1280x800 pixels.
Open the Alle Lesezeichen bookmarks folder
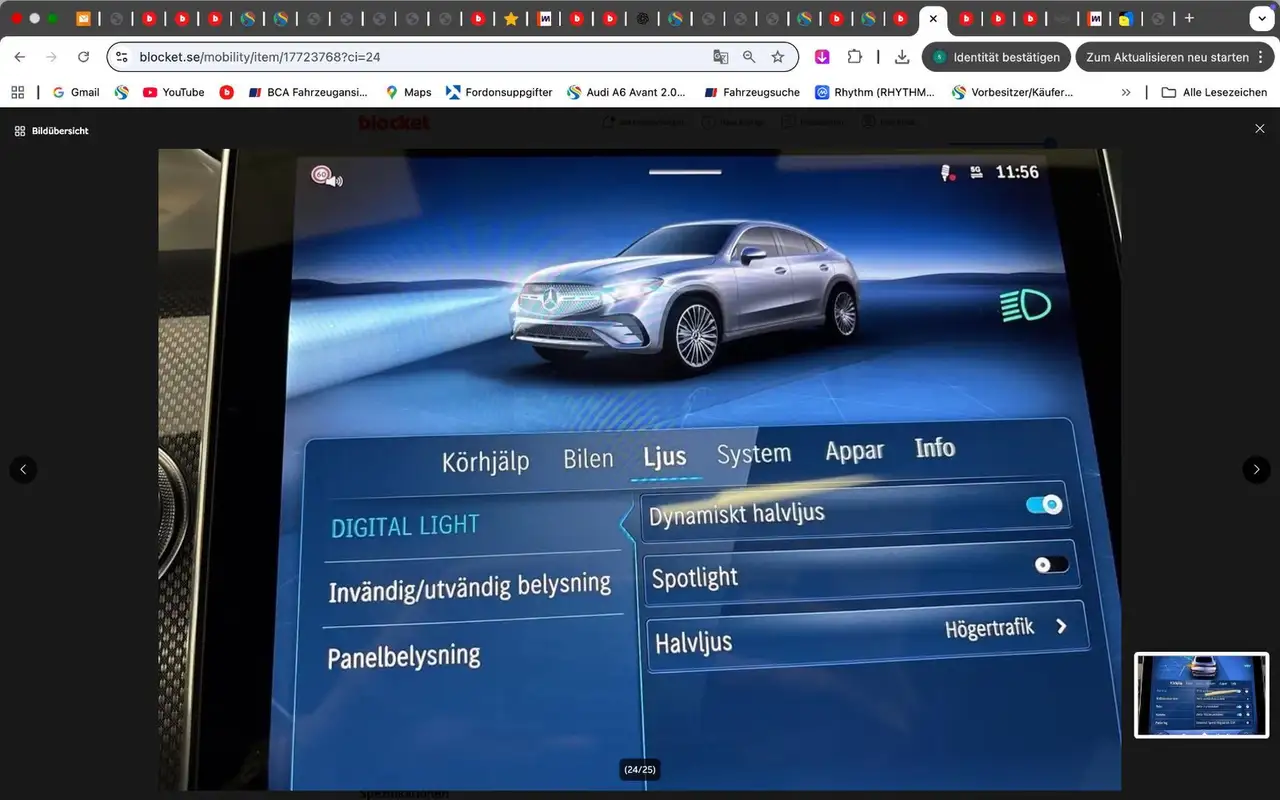(x=1214, y=92)
